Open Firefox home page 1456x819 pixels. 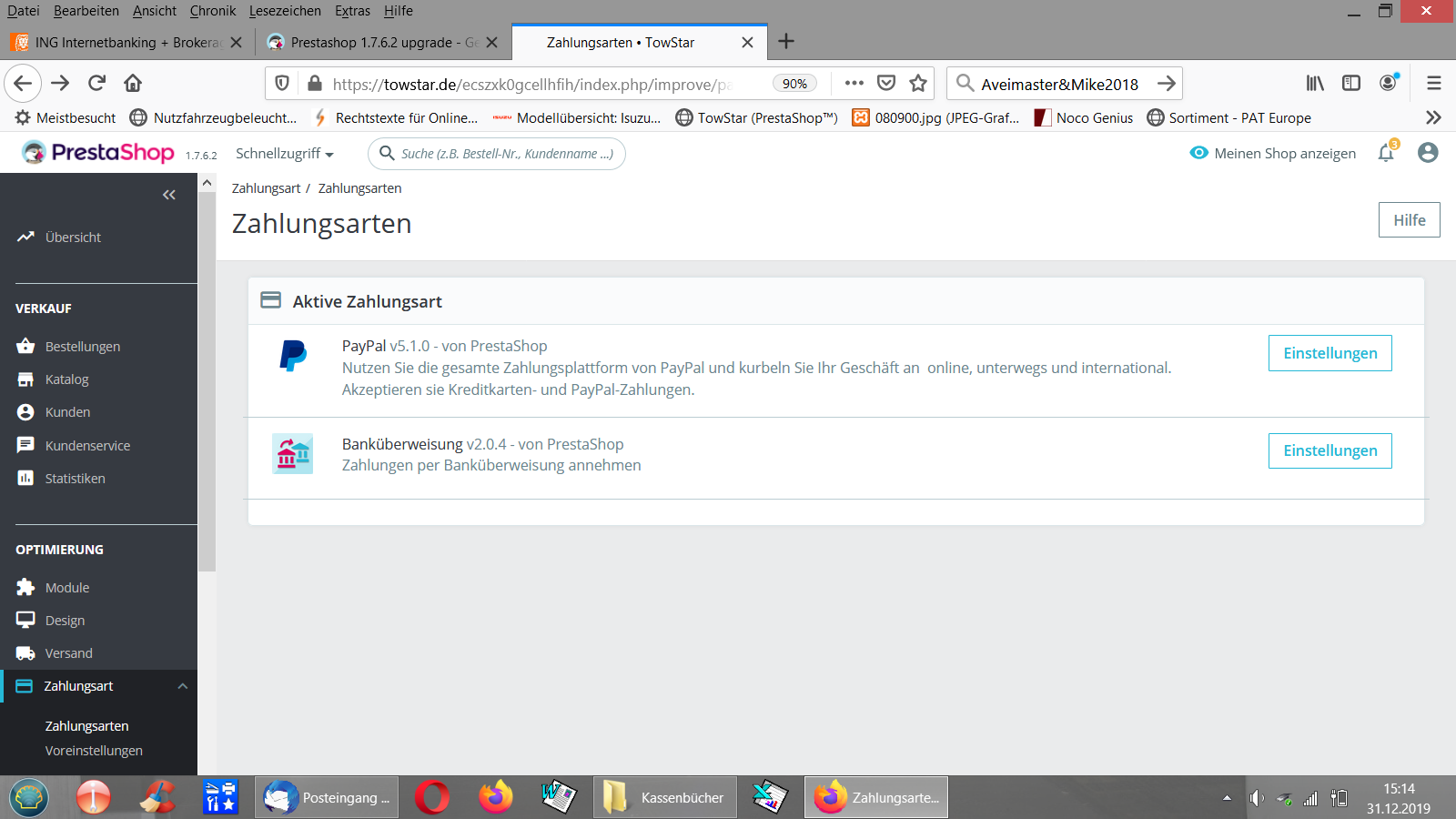(133, 83)
